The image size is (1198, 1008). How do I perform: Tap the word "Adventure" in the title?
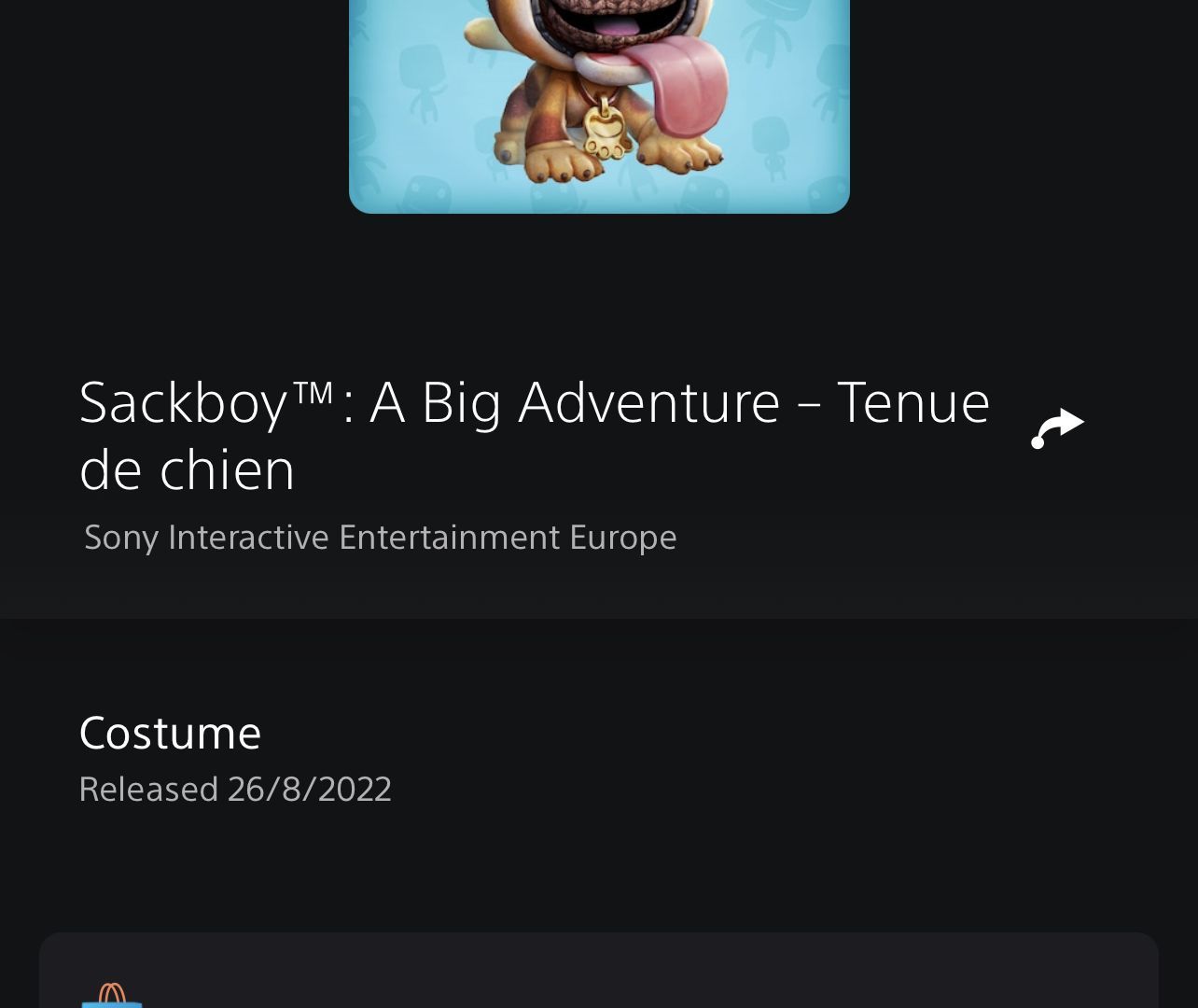pyautogui.click(x=648, y=402)
